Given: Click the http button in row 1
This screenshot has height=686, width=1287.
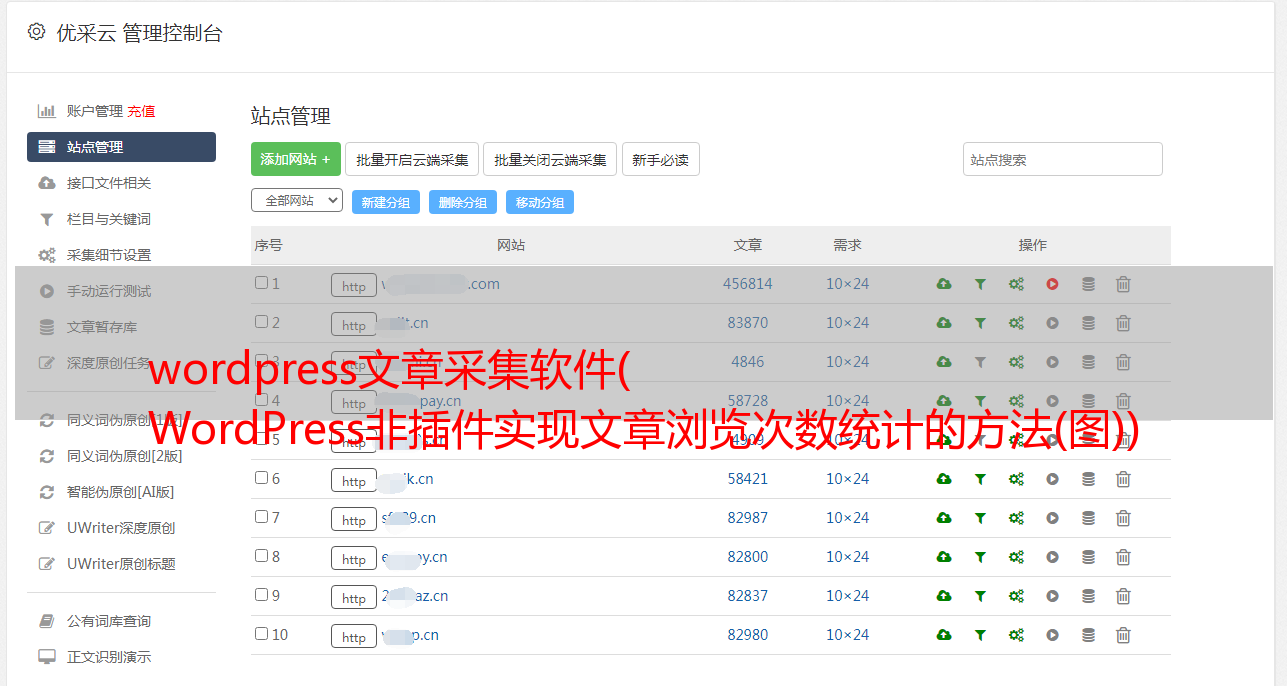Looking at the screenshot, I should point(354,285).
